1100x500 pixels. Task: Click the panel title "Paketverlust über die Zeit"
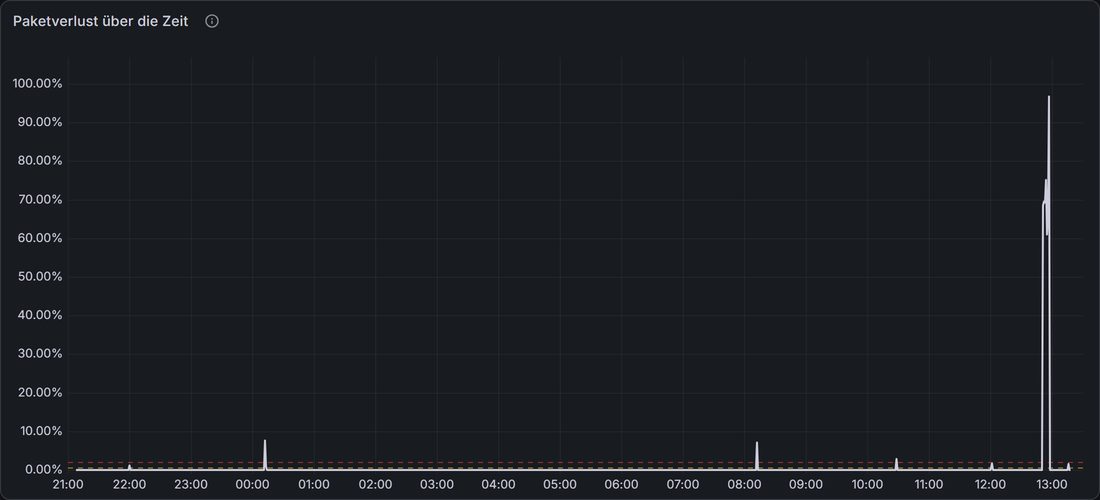click(100, 22)
